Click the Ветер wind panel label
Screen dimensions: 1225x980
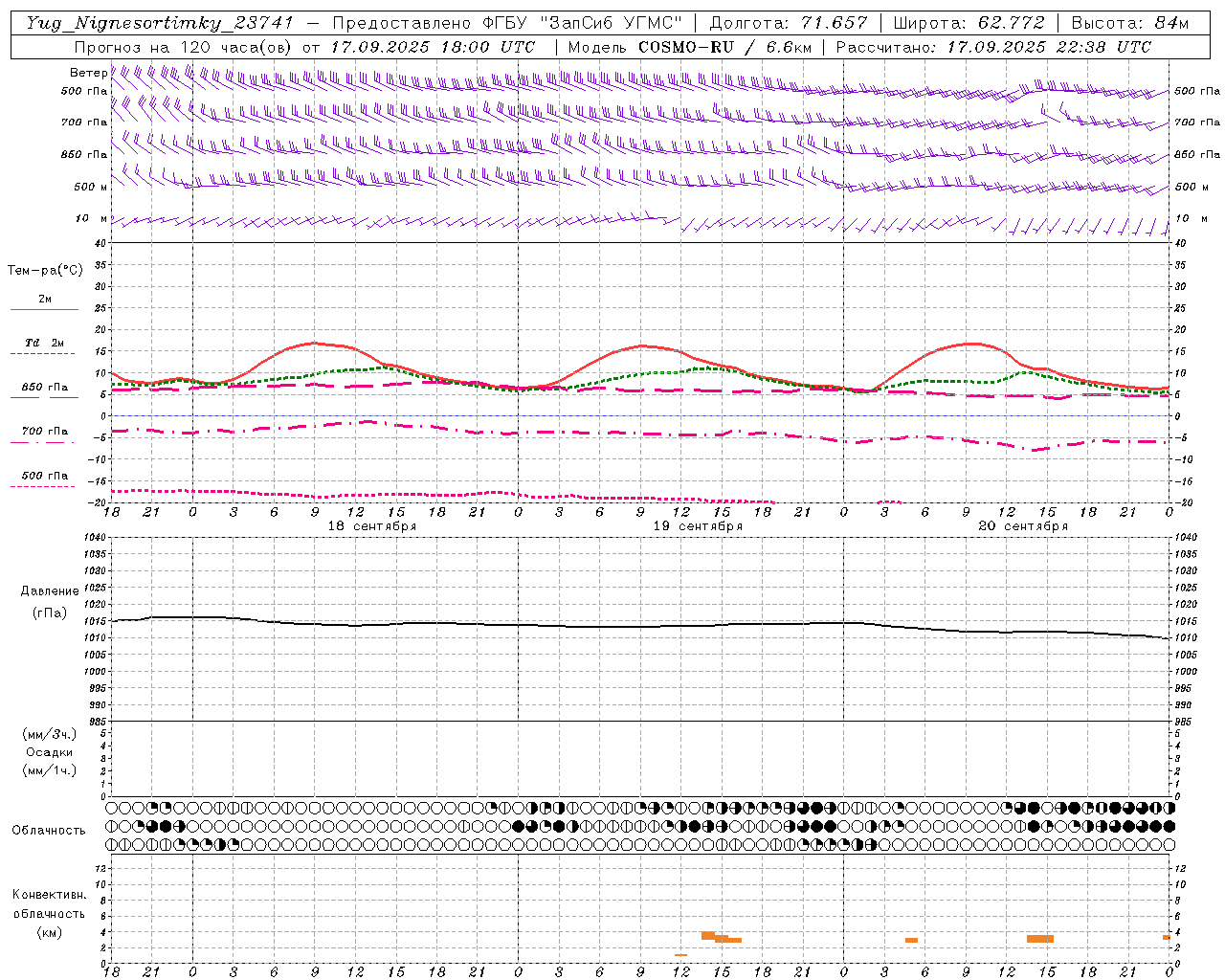(x=88, y=73)
